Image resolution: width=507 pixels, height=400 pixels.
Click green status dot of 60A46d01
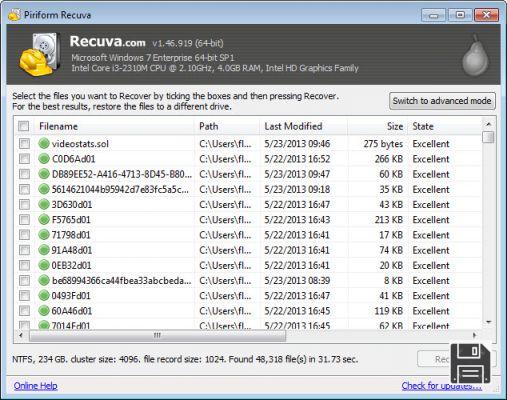(x=44, y=311)
